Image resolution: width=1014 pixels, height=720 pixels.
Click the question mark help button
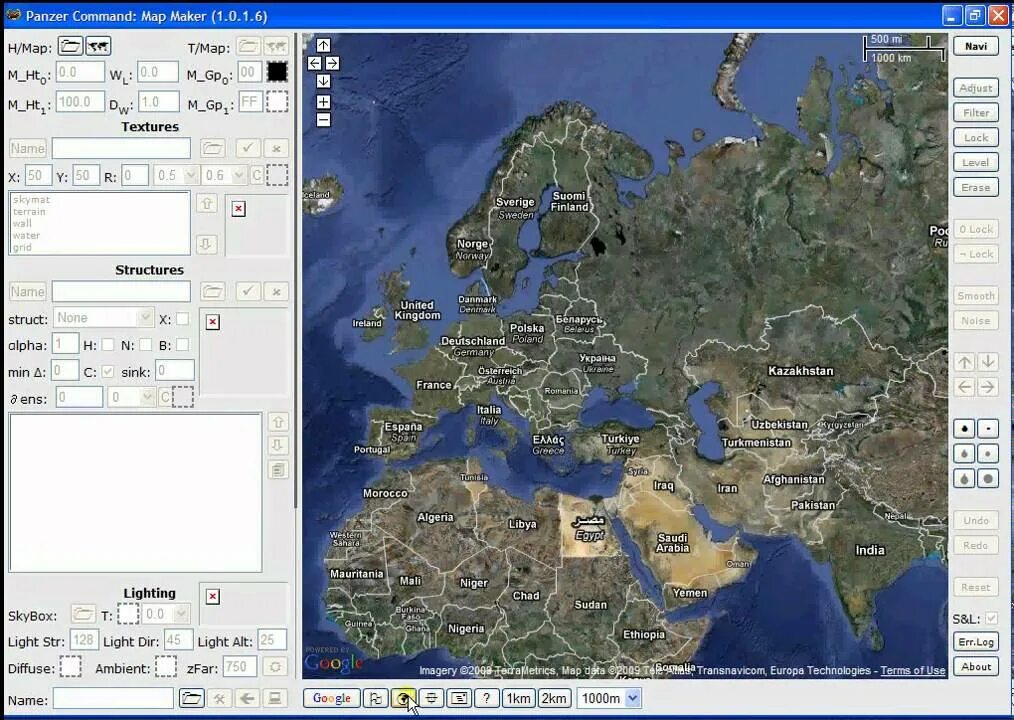[x=487, y=698]
